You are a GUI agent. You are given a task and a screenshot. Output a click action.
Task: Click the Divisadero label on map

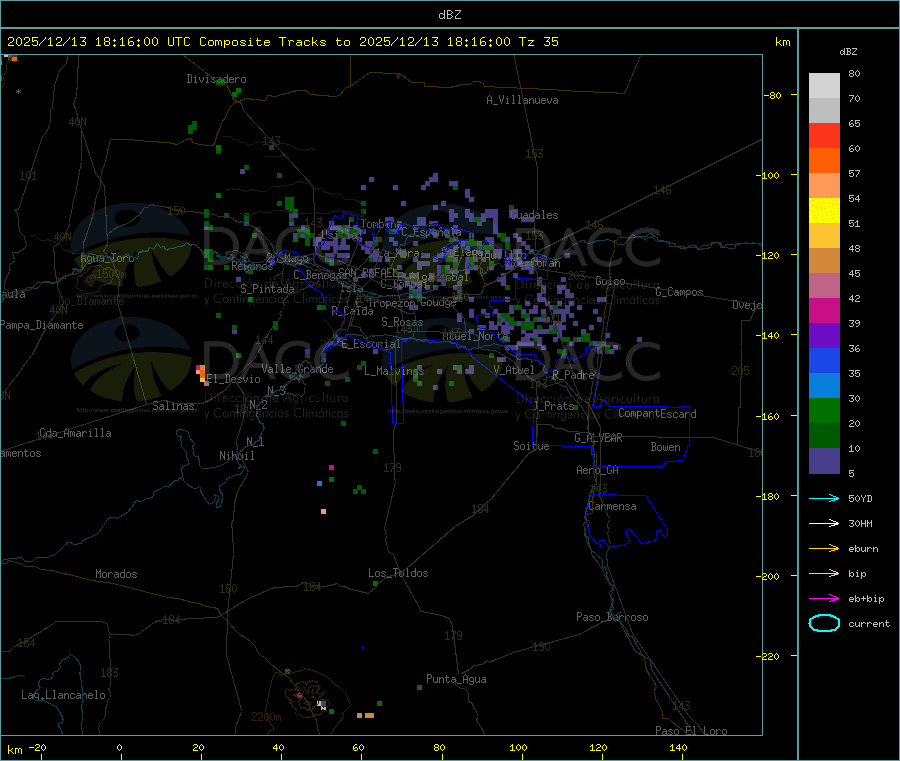pyautogui.click(x=216, y=79)
